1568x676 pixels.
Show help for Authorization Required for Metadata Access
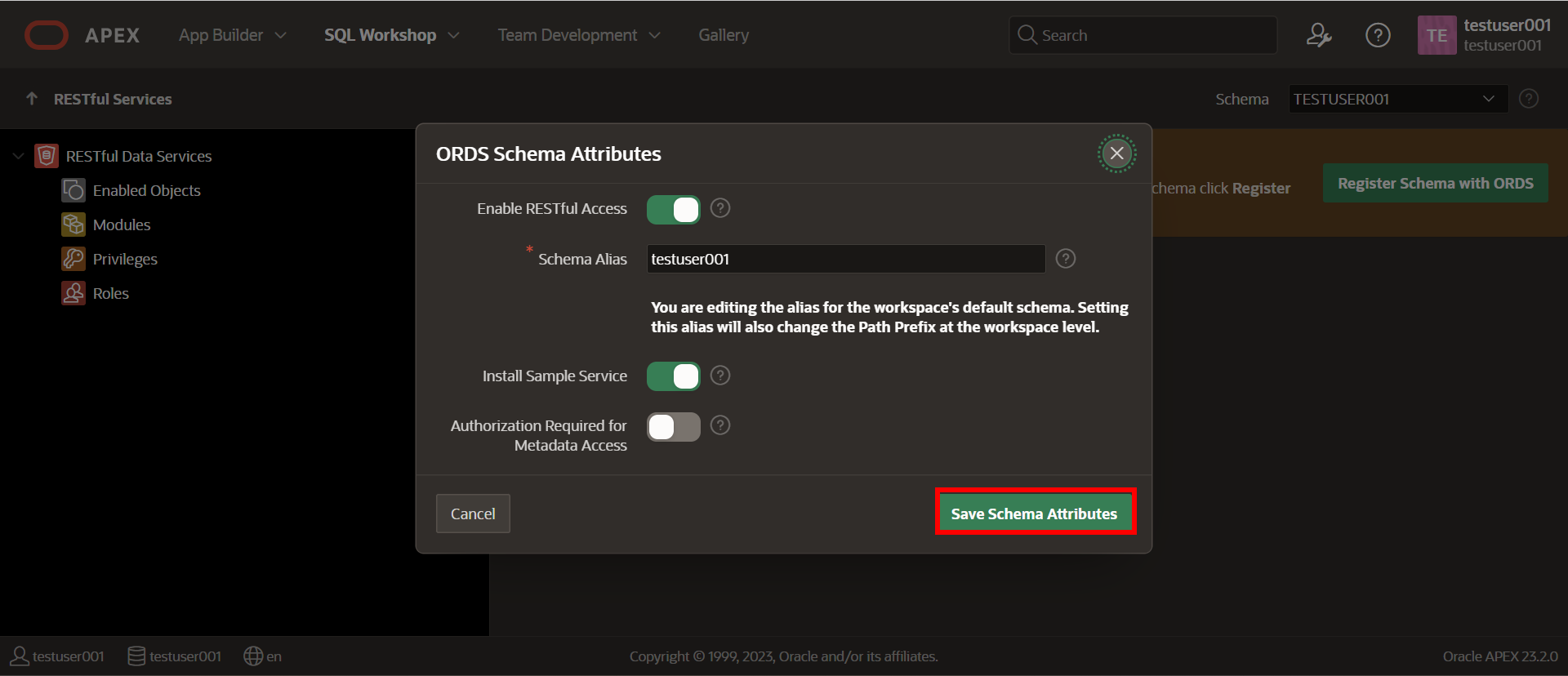pos(720,425)
